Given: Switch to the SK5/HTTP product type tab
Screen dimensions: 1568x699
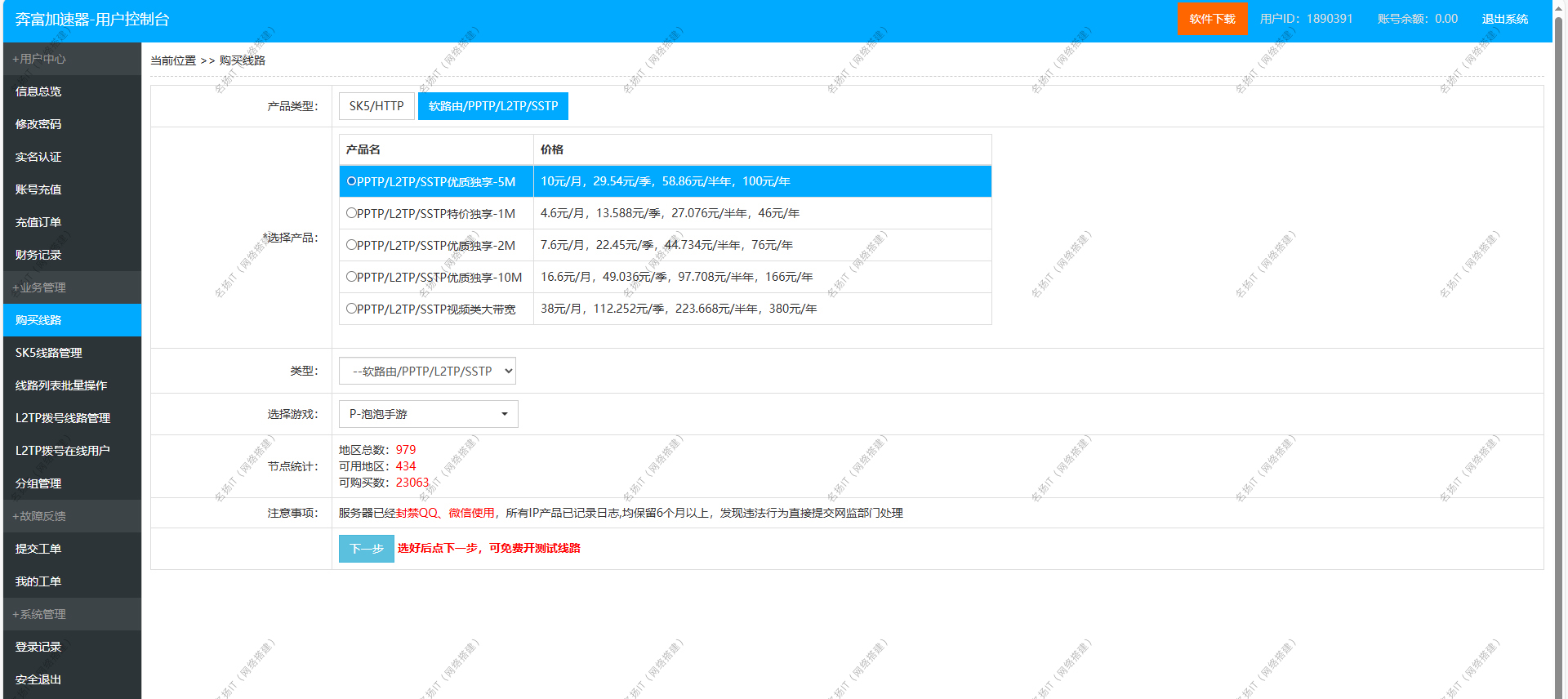Looking at the screenshot, I should pyautogui.click(x=376, y=106).
